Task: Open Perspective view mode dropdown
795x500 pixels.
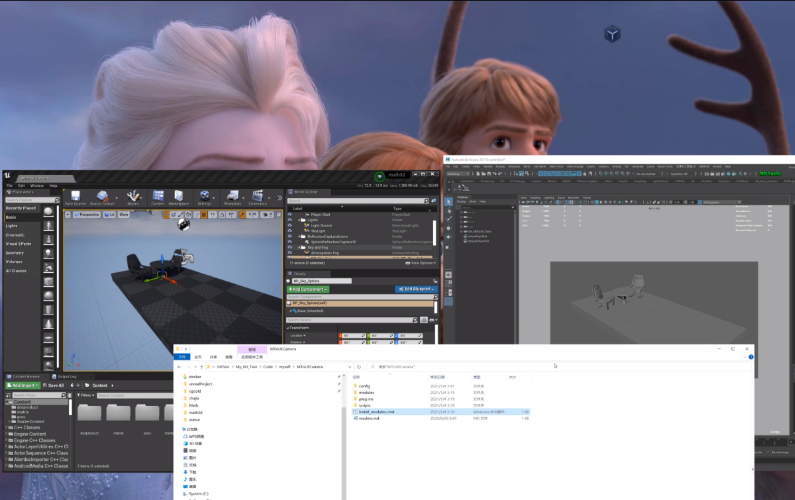Action: coord(87,215)
